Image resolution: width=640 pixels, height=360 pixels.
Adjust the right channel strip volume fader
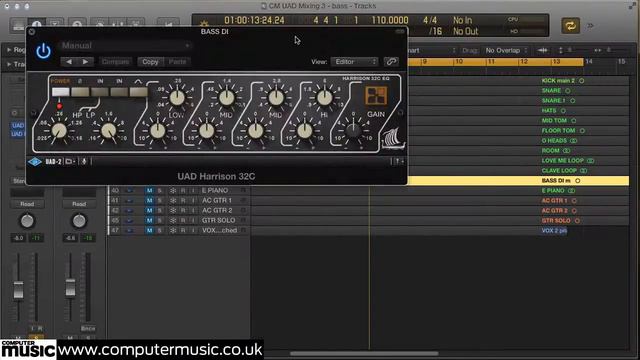[70, 287]
